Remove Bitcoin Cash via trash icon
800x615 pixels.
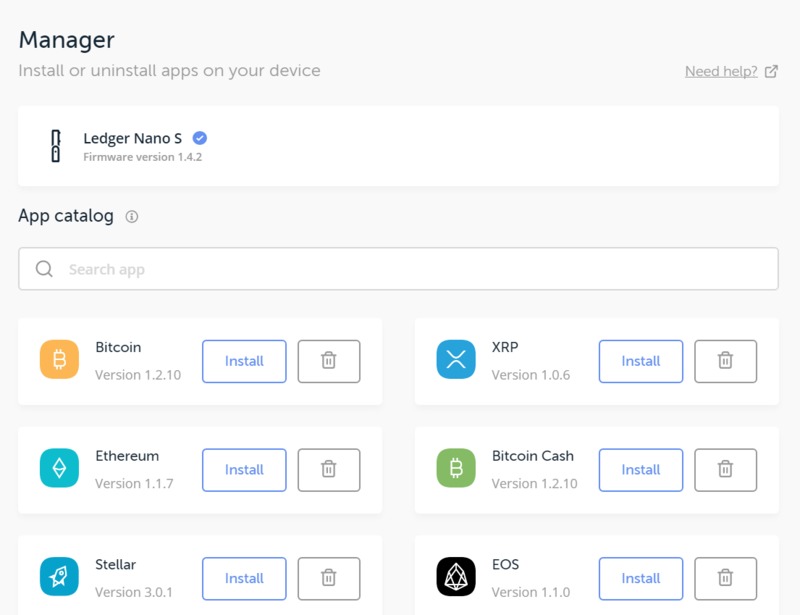coord(725,470)
